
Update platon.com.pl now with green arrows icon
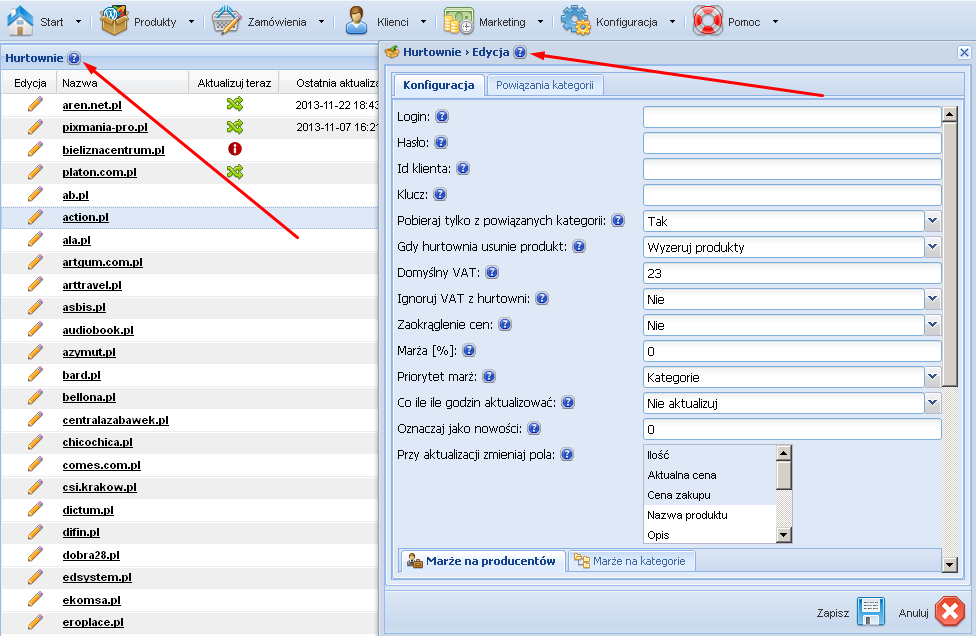click(235, 171)
